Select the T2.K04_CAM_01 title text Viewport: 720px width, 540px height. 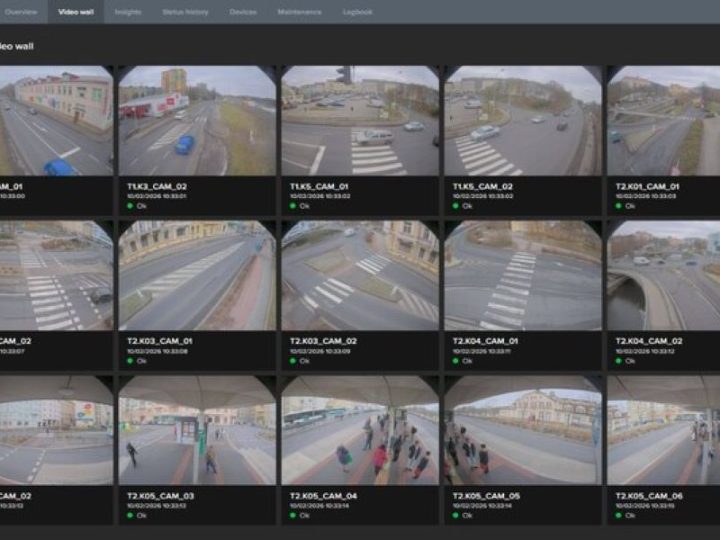pyautogui.click(x=485, y=341)
